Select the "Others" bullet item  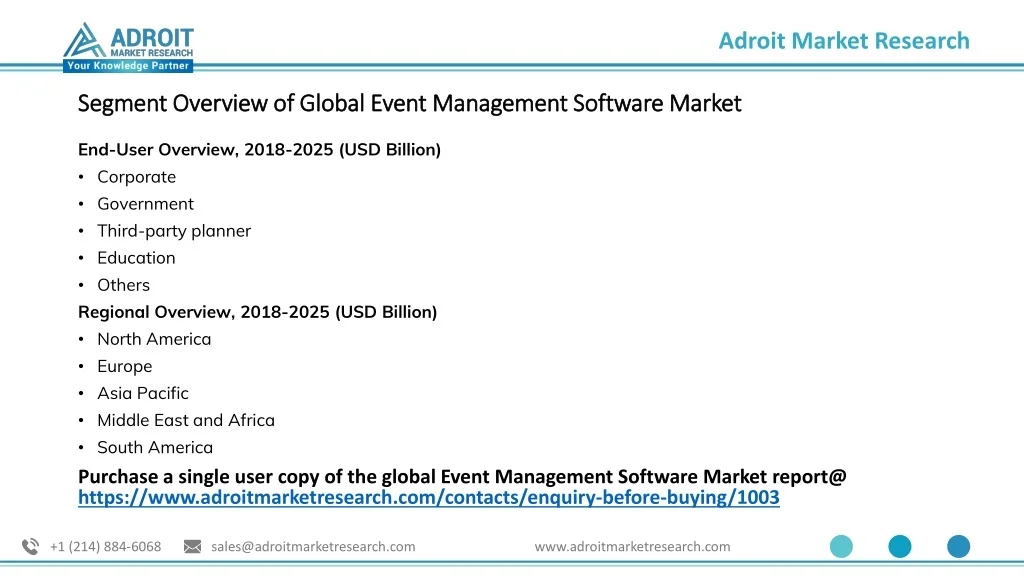pyautogui.click(x=123, y=285)
